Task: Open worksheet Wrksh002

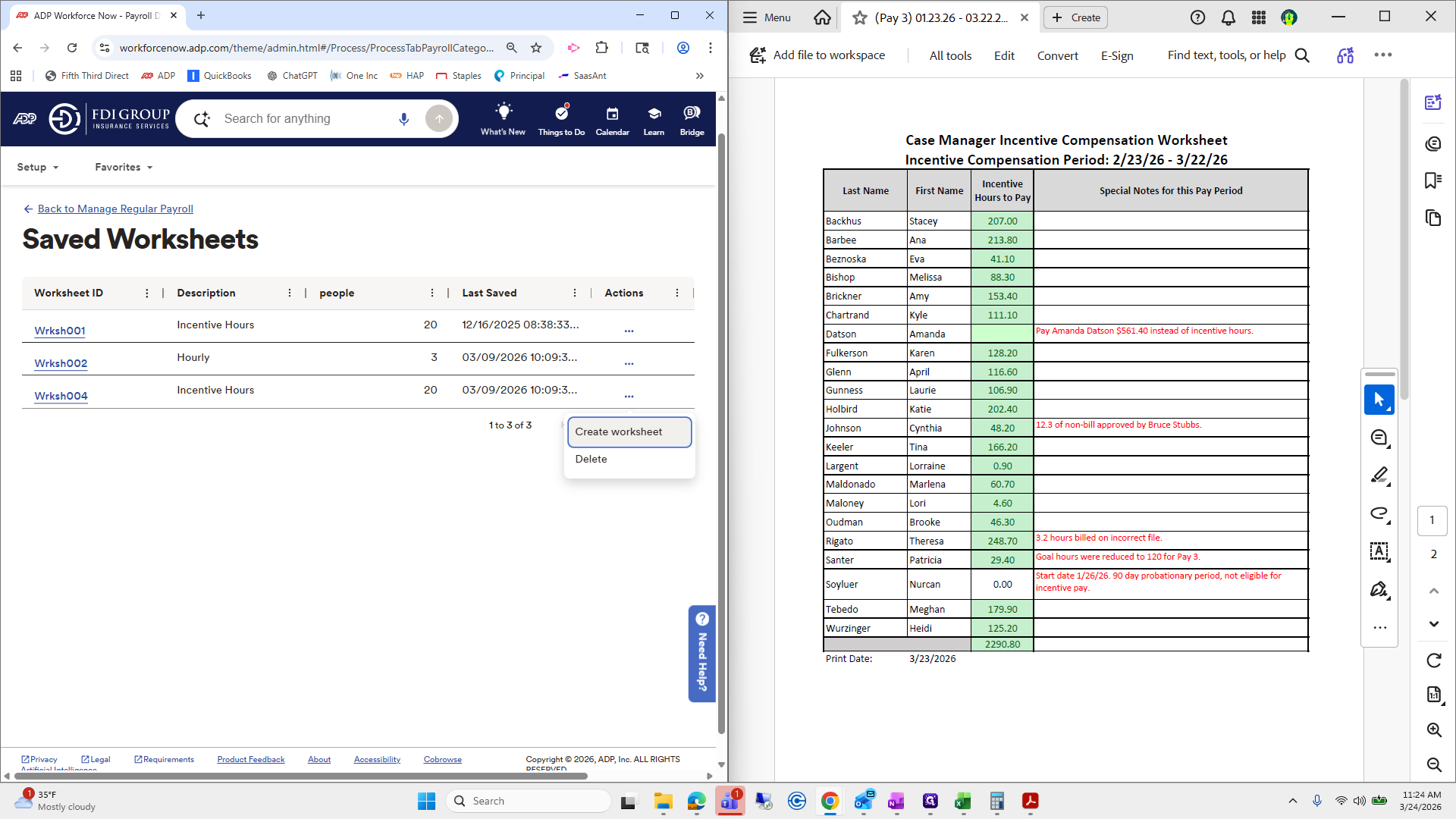Action: point(61,363)
